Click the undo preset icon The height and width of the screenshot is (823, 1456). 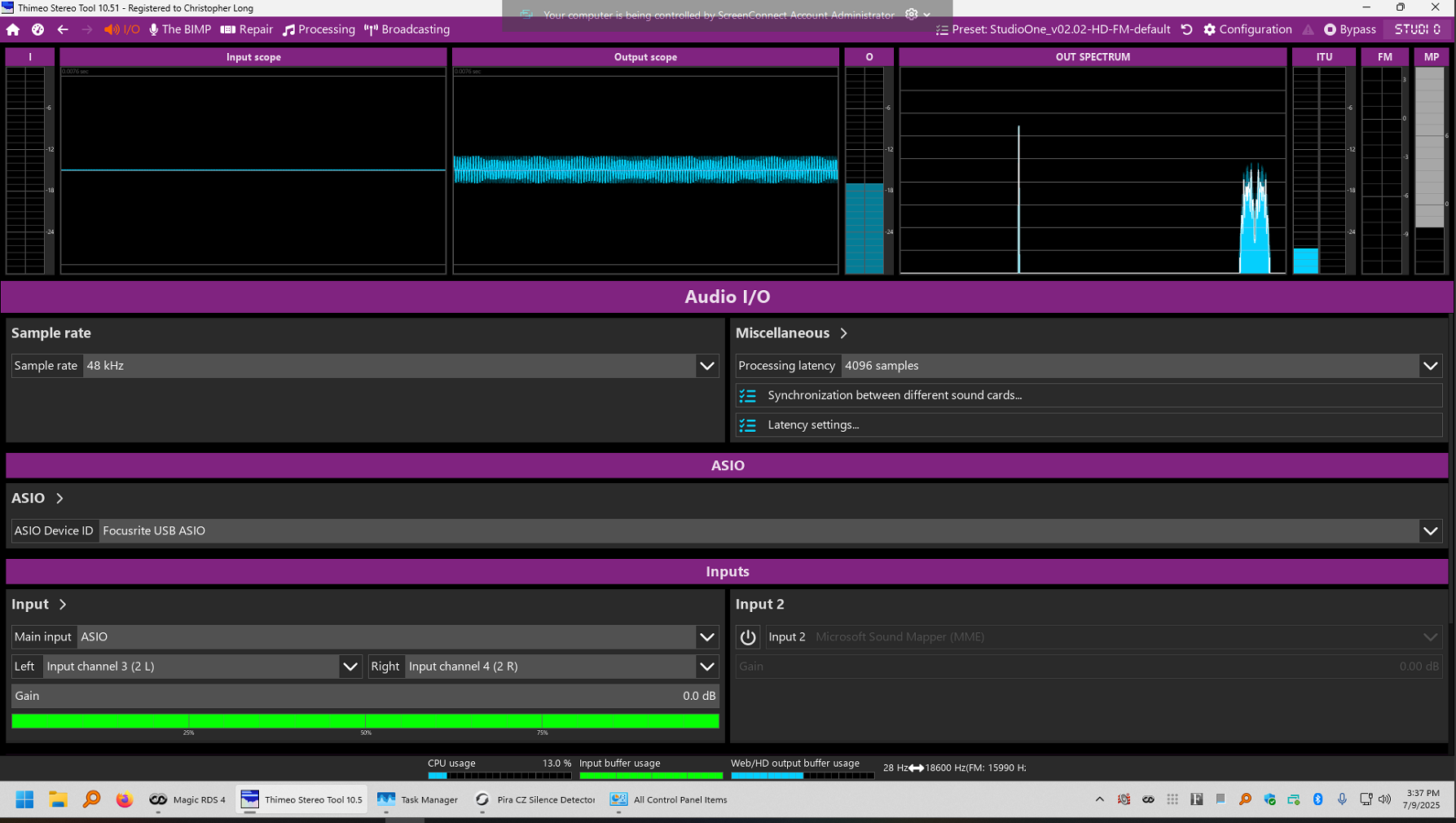[1187, 29]
